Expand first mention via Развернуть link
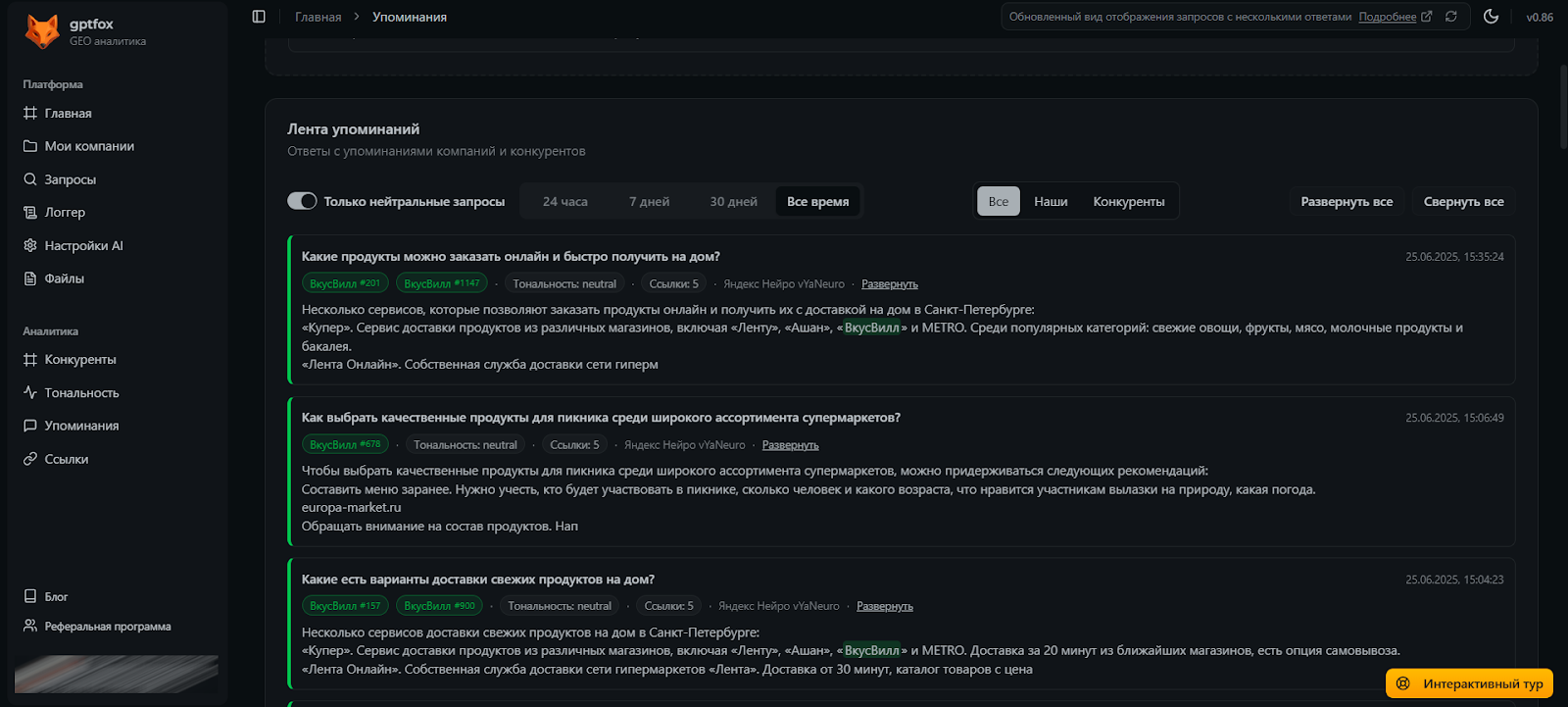Image resolution: width=1568 pixels, height=707 pixels. 889,284
